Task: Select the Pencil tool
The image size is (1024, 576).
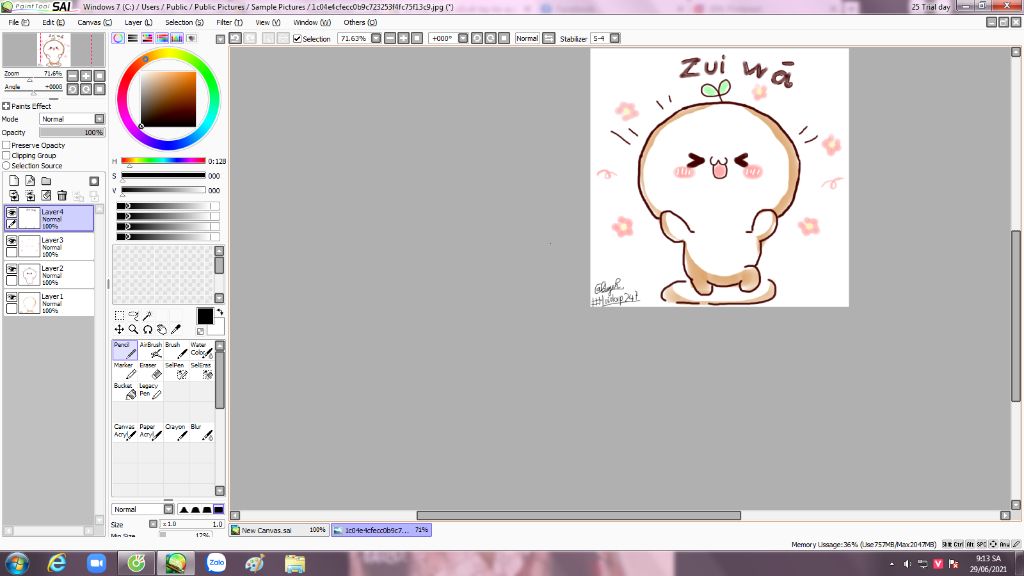Action: click(x=124, y=350)
